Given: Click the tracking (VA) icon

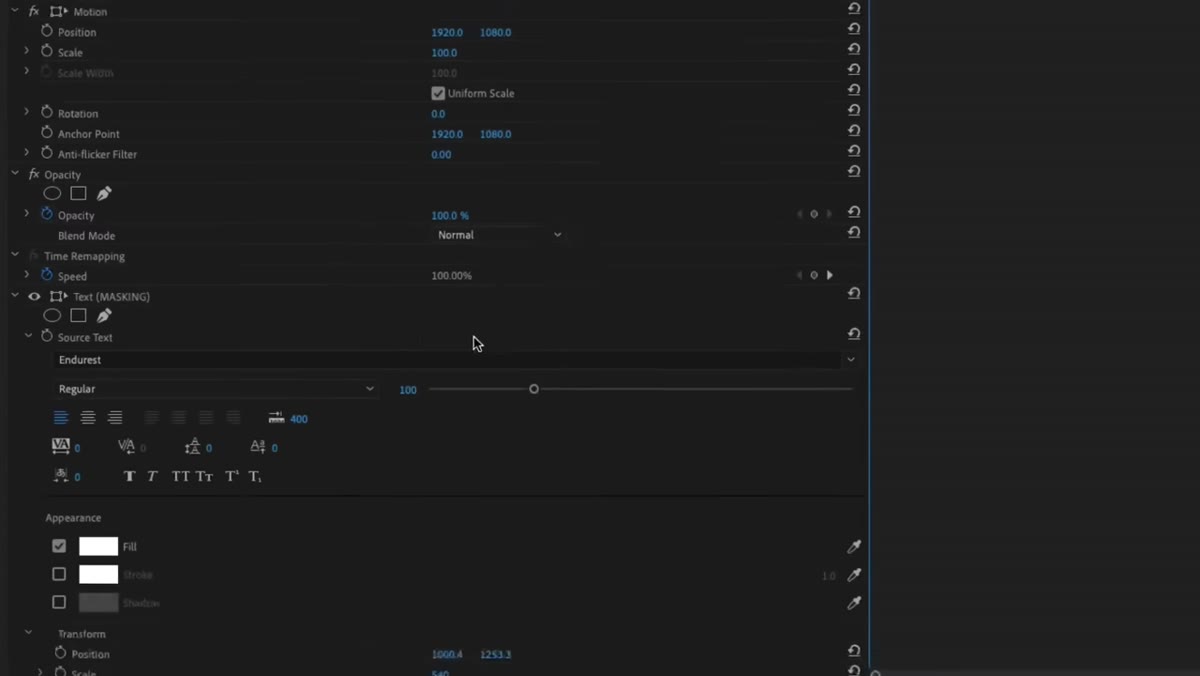Looking at the screenshot, I should coord(61,446).
